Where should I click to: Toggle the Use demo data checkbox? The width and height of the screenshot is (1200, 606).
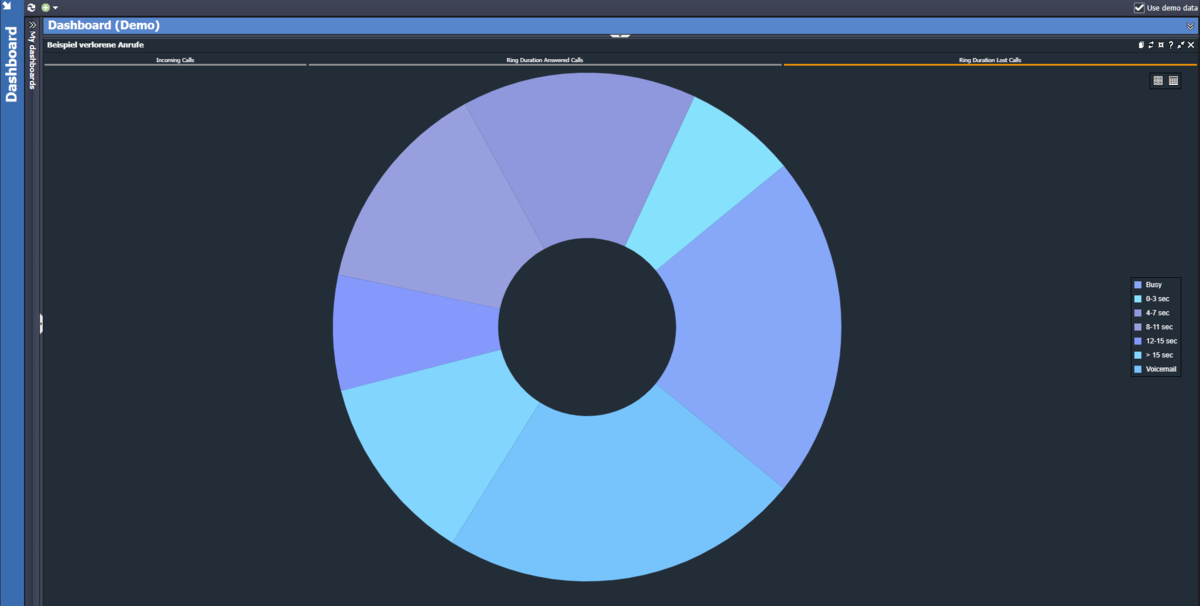[x=1139, y=7]
